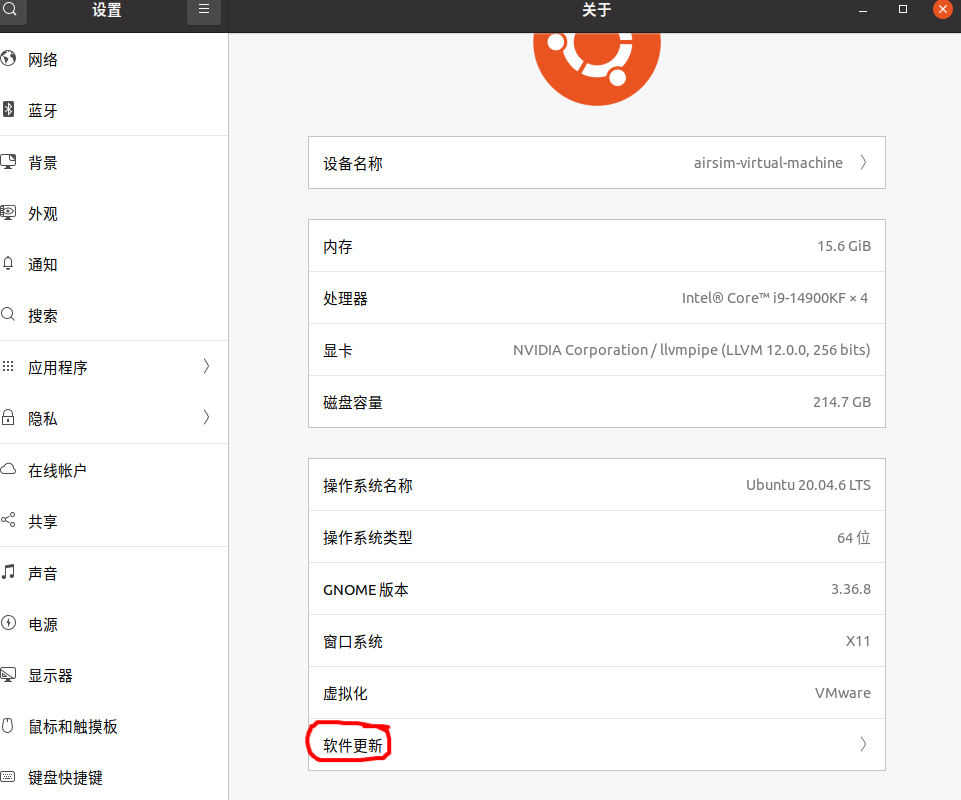Click the NVIDIA Corporation graphics value
The width and height of the screenshot is (961, 800).
[x=691, y=350]
